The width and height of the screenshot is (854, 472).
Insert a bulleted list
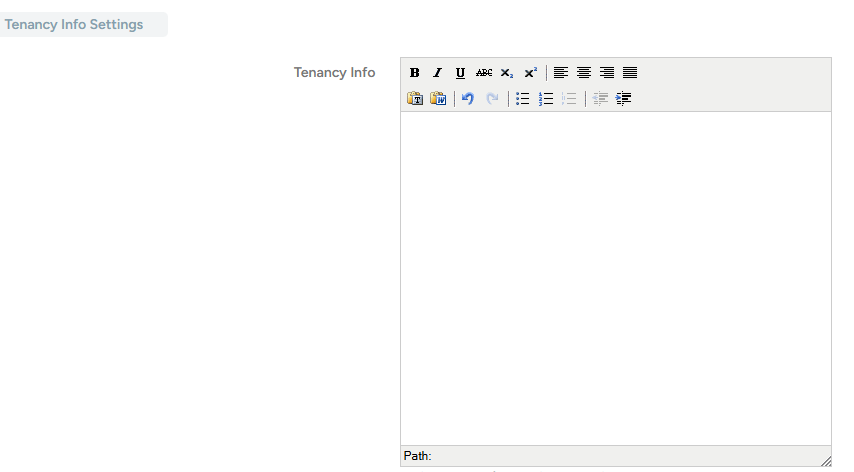(522, 99)
